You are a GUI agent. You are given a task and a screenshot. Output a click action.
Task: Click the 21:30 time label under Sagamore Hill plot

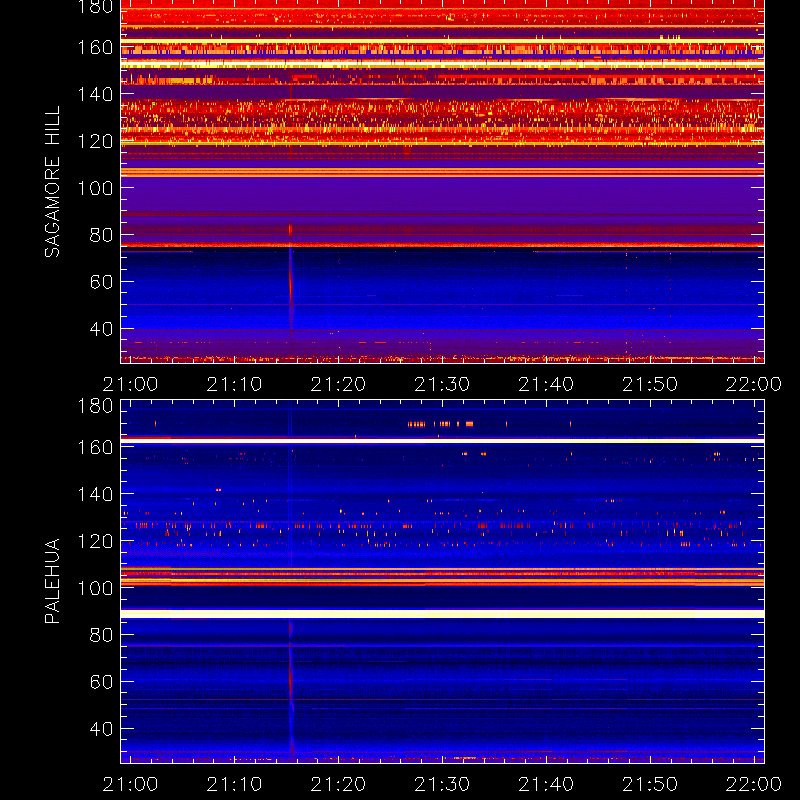(x=442, y=384)
